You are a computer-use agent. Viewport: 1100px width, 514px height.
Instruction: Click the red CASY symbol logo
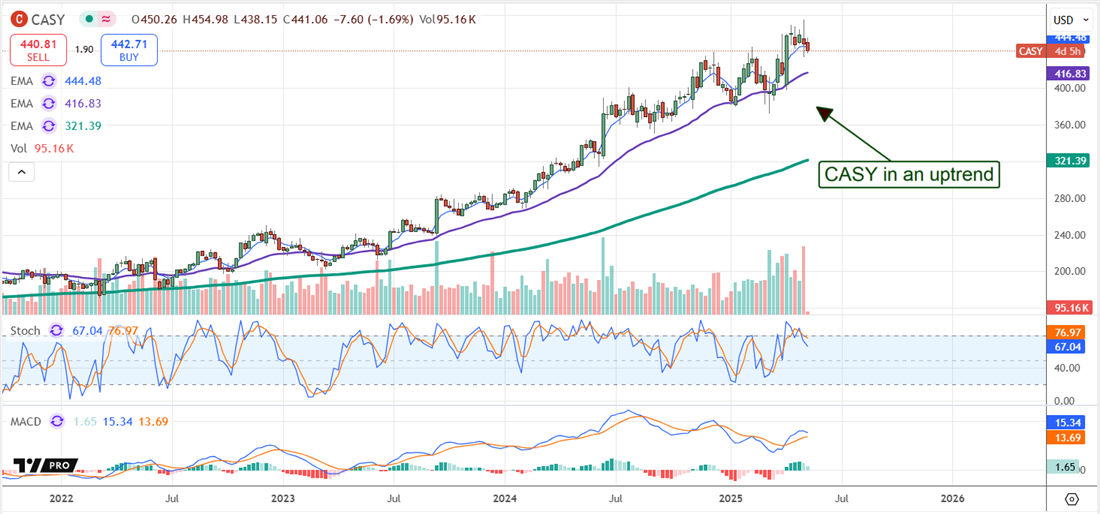click(17, 18)
